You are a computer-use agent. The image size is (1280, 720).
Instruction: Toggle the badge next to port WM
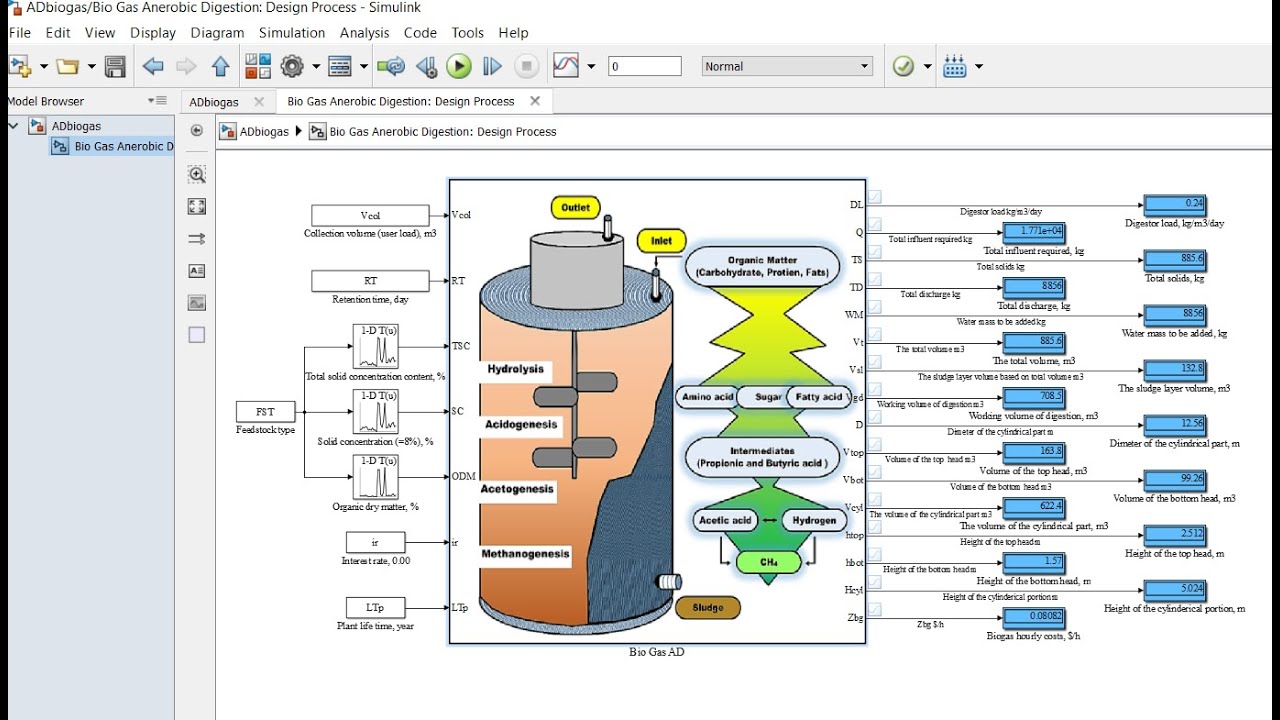coord(875,307)
